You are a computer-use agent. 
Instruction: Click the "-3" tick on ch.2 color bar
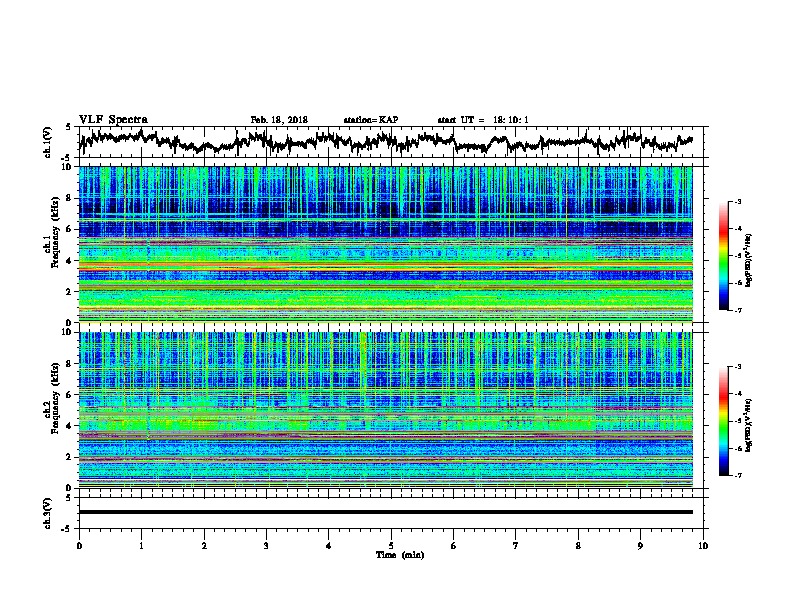tap(737, 367)
